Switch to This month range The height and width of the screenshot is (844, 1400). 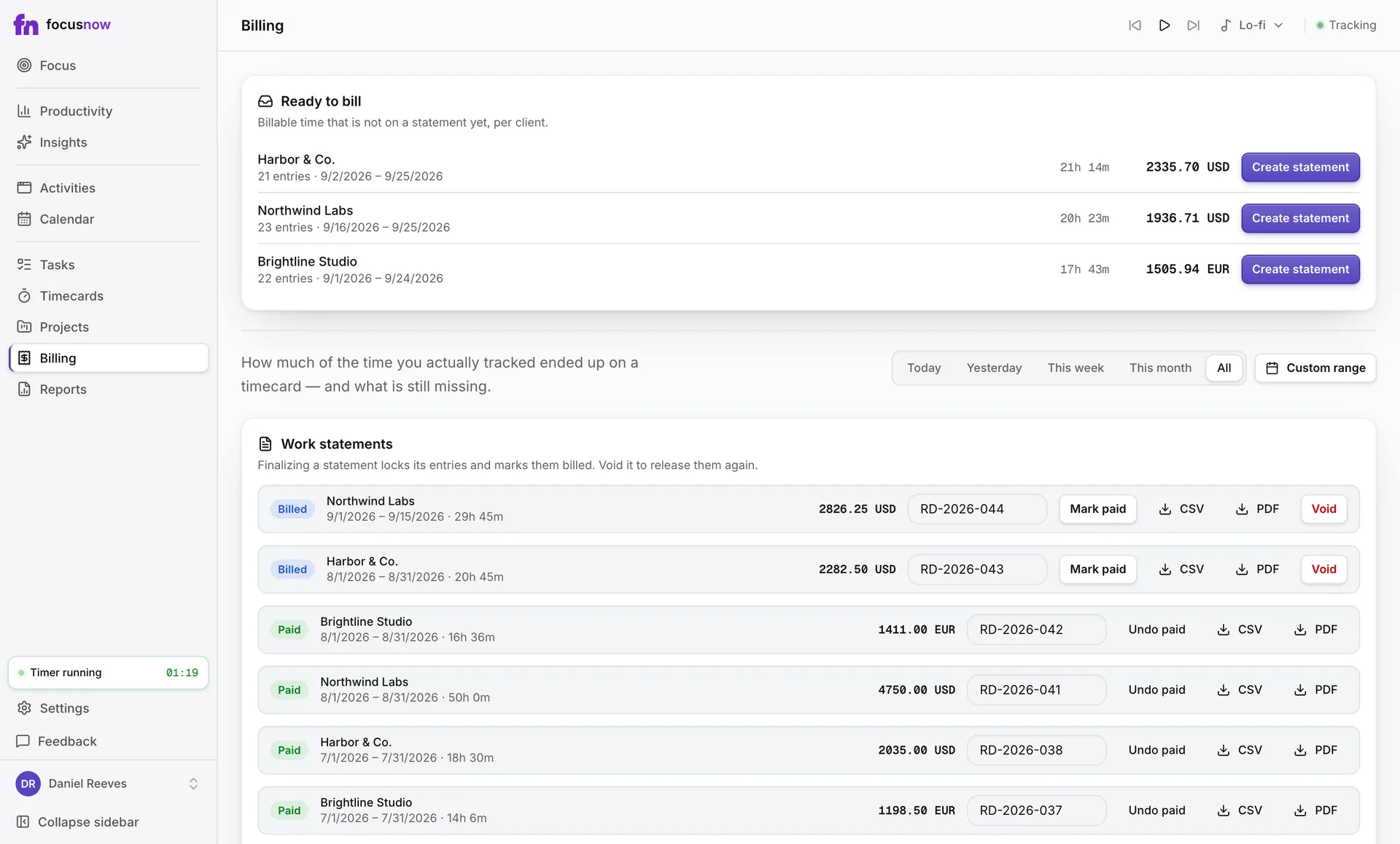(1160, 368)
